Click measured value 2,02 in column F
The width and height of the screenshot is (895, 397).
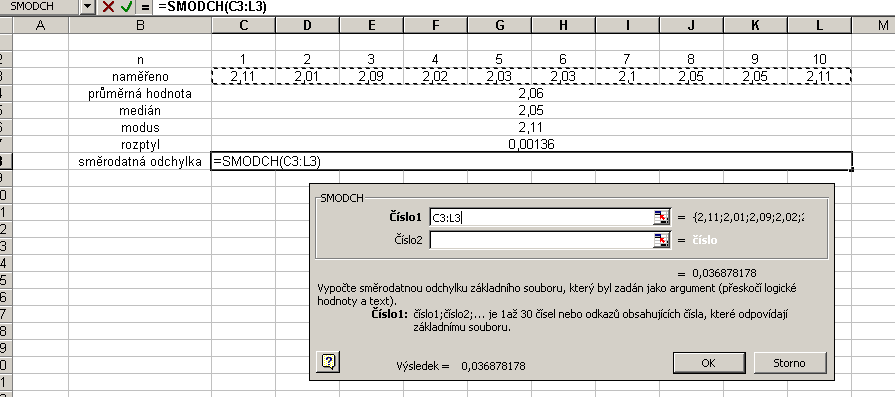click(x=436, y=76)
